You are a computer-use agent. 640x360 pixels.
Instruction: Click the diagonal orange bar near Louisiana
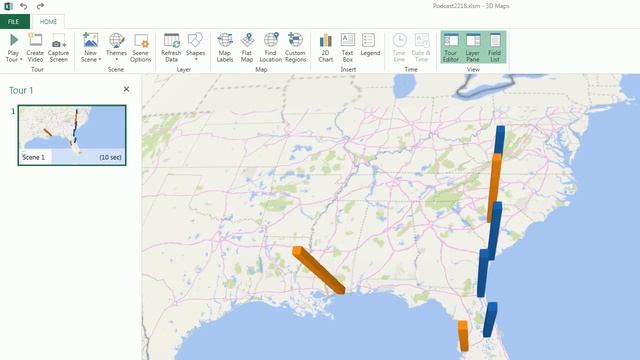pos(319,270)
